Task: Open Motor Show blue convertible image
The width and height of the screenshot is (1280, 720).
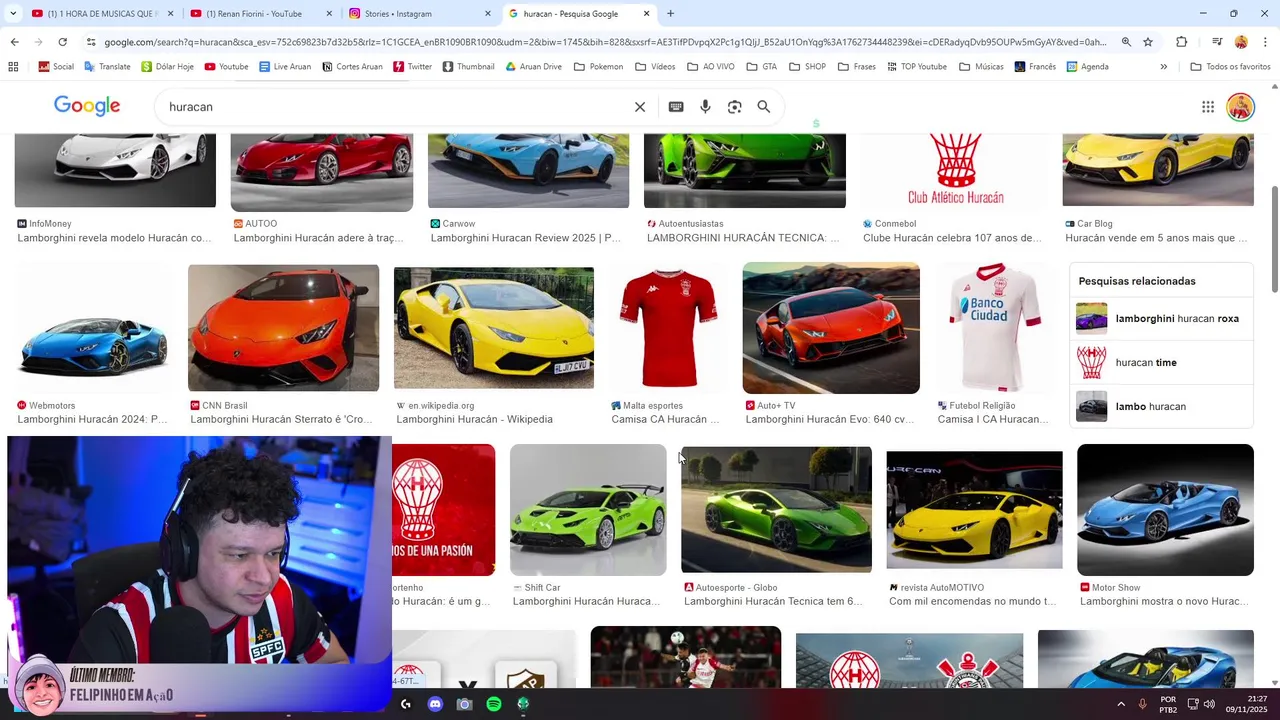Action: pyautogui.click(x=1165, y=510)
